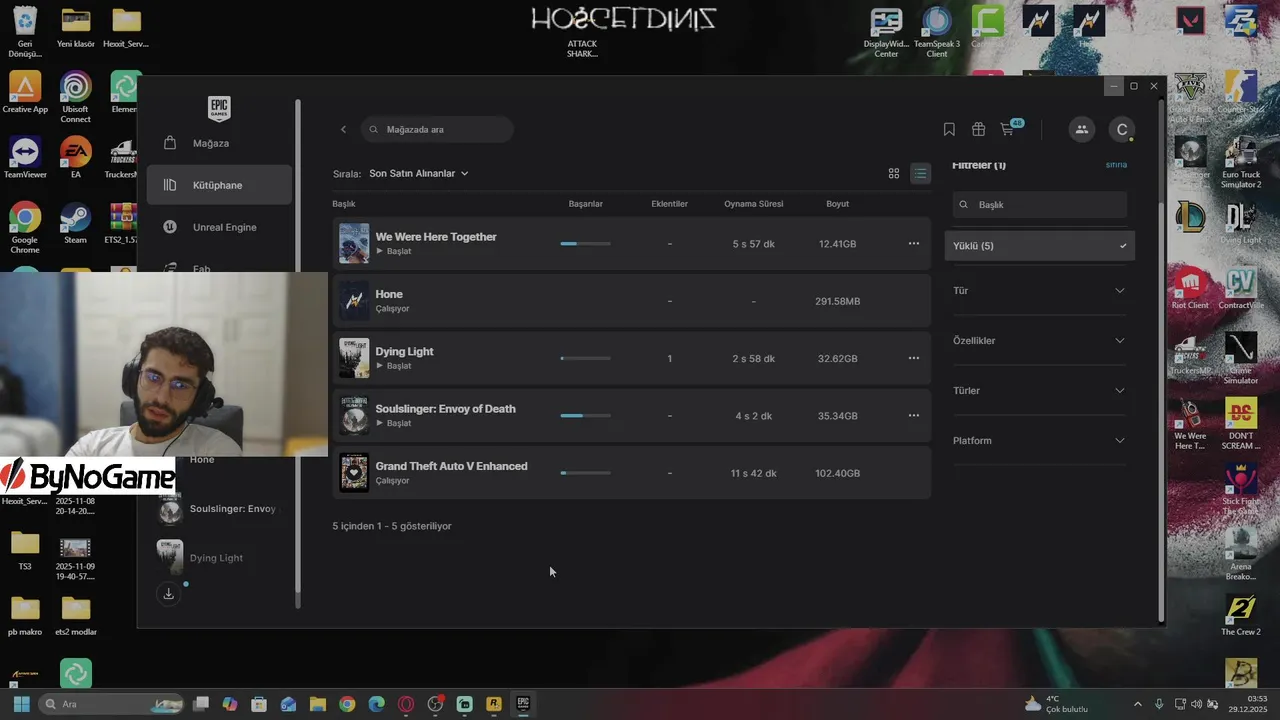Open Euro Truck Simulator 2 desktop shortcut
Screen dimensions: 1280x720
point(1241,164)
